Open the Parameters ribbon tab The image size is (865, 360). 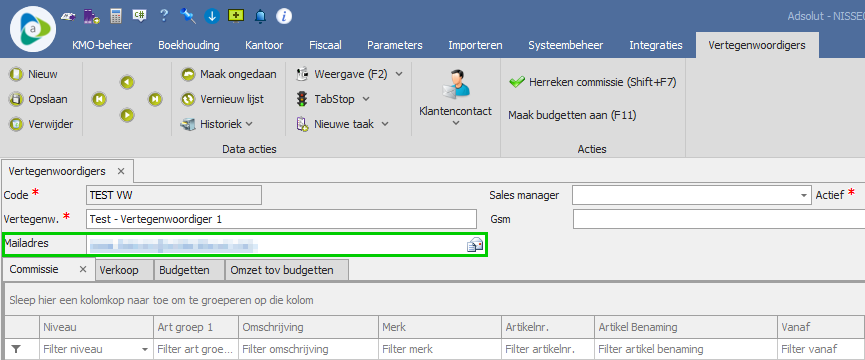394,45
